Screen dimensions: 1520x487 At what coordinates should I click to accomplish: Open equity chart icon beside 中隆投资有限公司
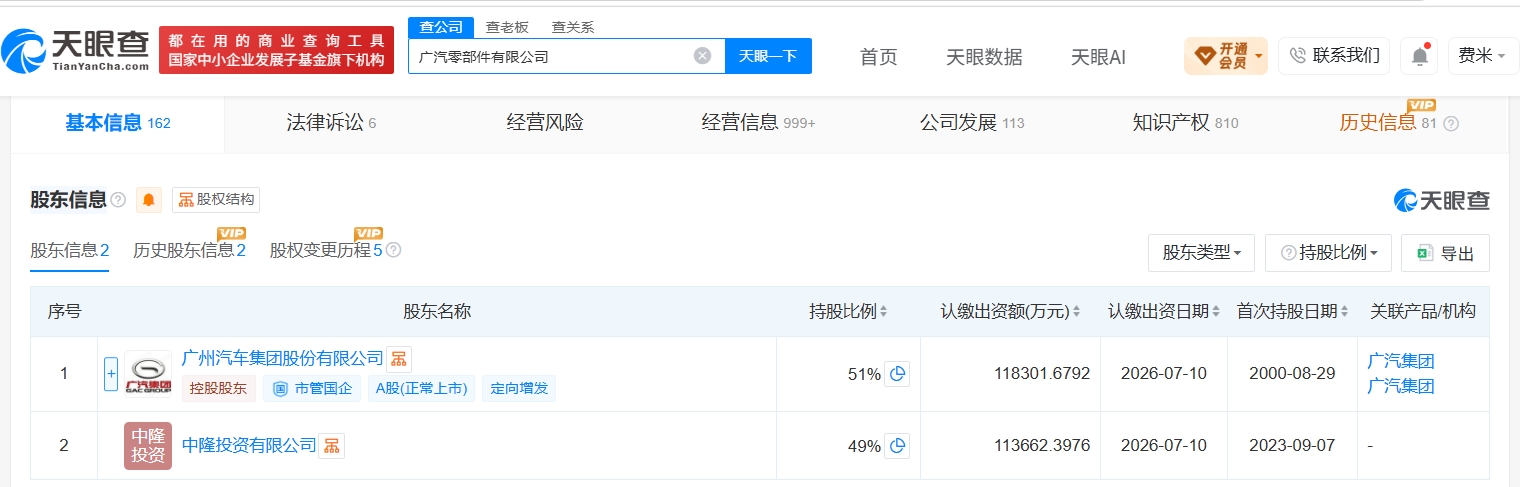click(x=331, y=446)
